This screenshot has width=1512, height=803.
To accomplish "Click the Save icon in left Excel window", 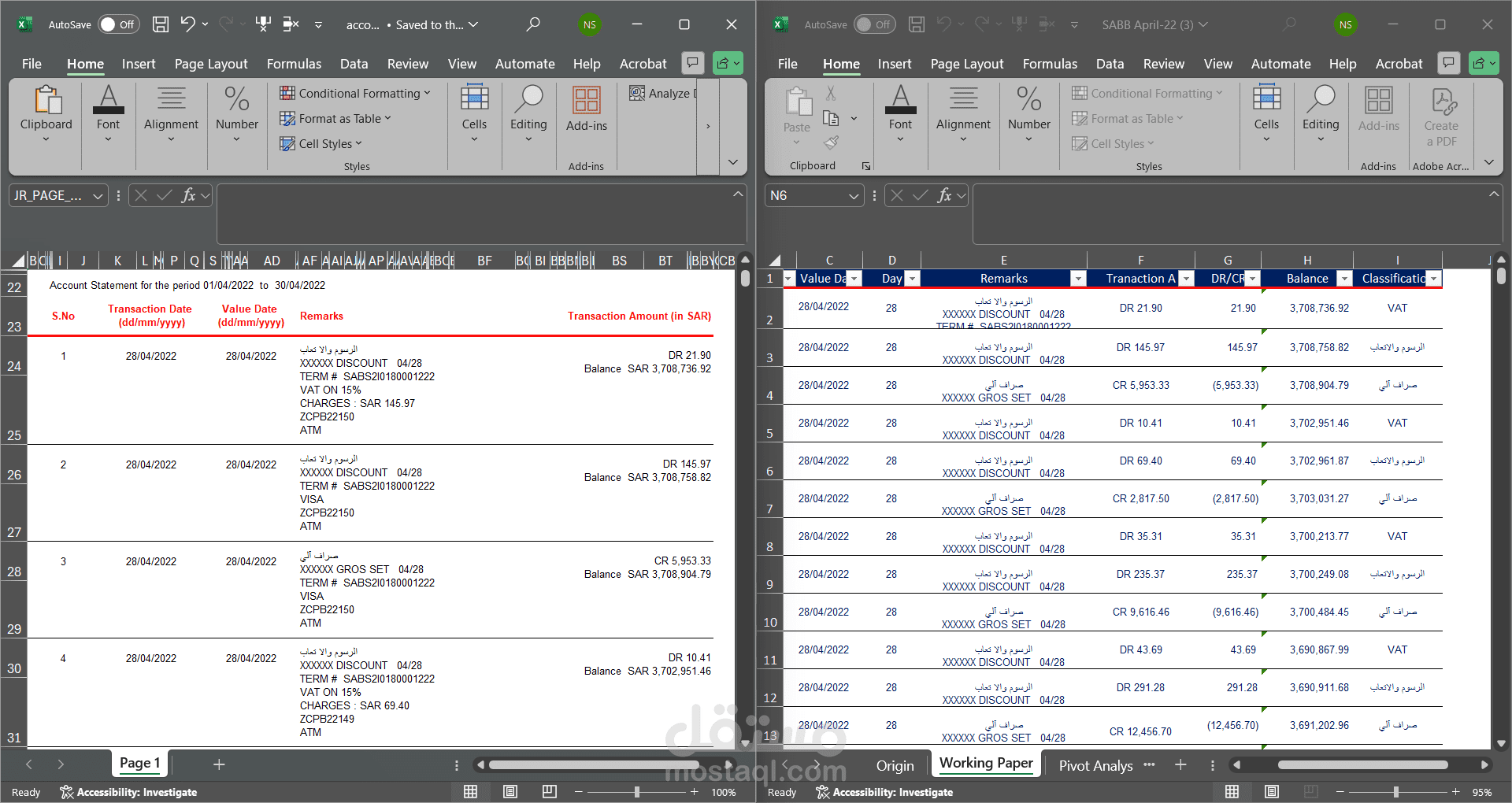I will click(x=160, y=24).
